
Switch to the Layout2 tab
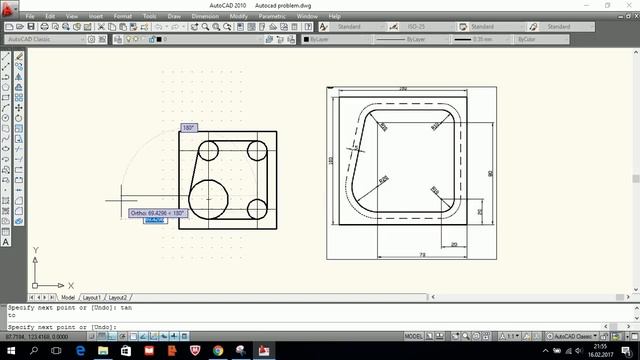[x=118, y=298]
